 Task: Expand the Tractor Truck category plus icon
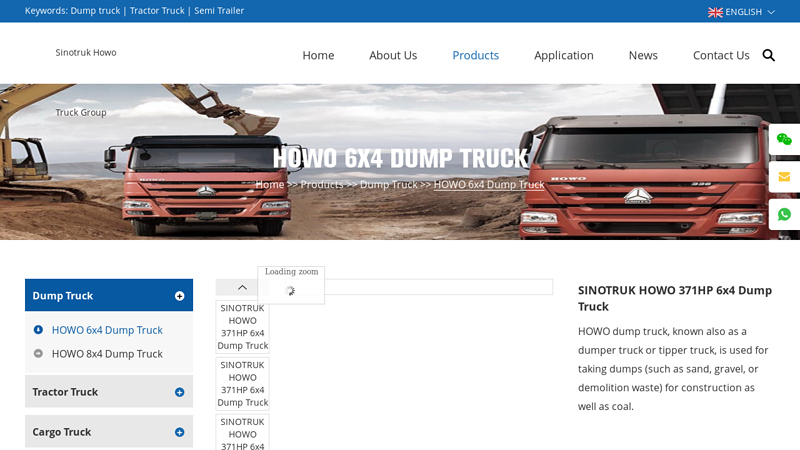180,392
